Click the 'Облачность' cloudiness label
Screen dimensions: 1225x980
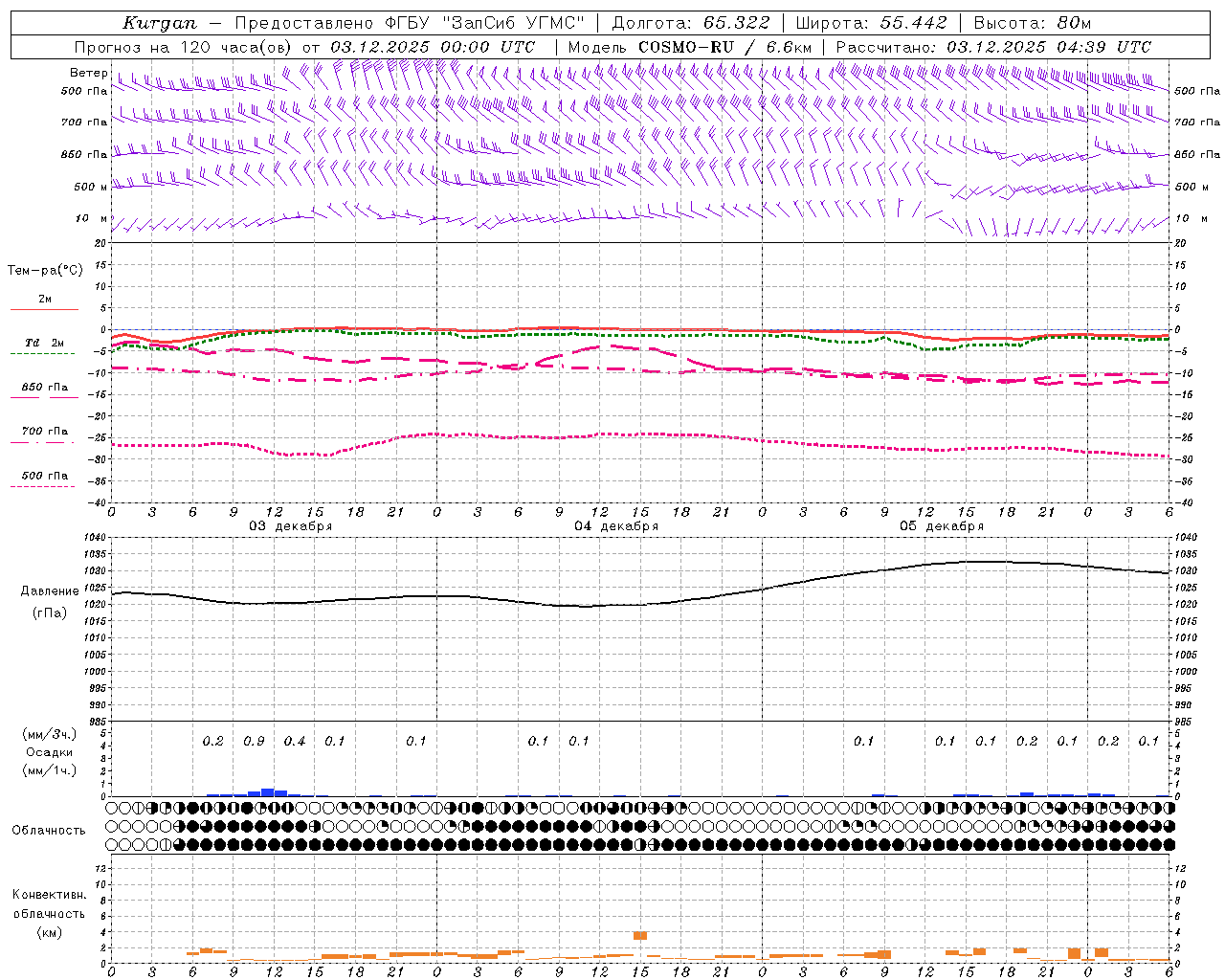tap(49, 830)
